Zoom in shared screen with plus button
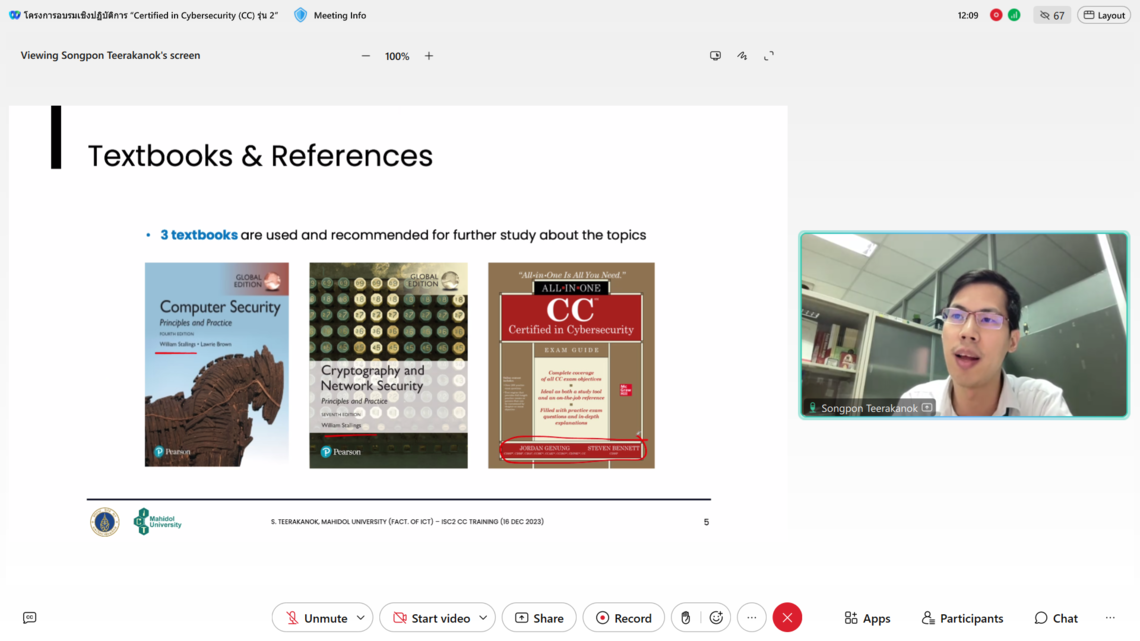 pyautogui.click(x=429, y=56)
